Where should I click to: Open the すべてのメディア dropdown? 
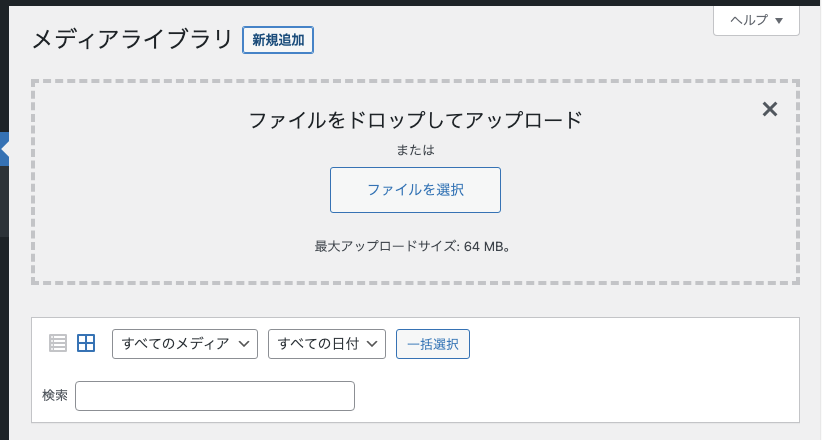point(185,344)
